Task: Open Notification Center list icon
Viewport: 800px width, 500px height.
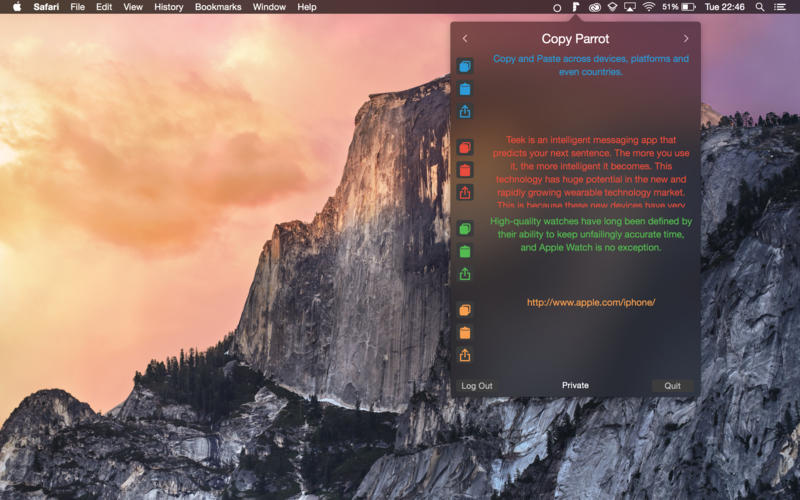Action: click(x=780, y=7)
